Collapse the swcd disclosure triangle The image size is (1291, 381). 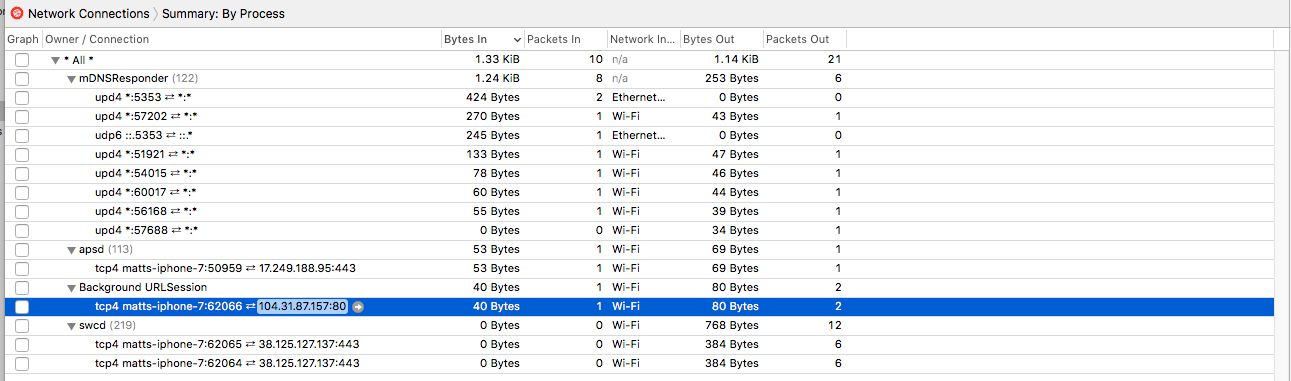click(72, 326)
